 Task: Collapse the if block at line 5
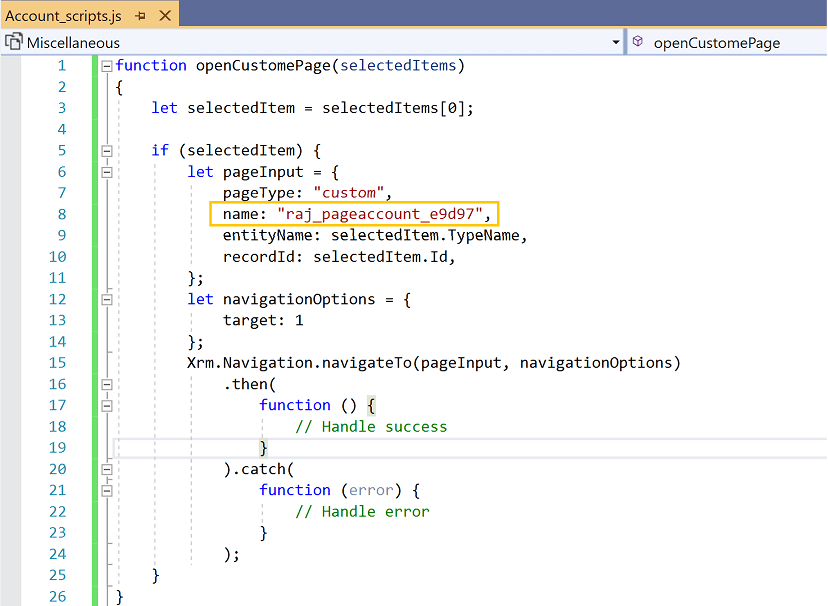[107, 151]
